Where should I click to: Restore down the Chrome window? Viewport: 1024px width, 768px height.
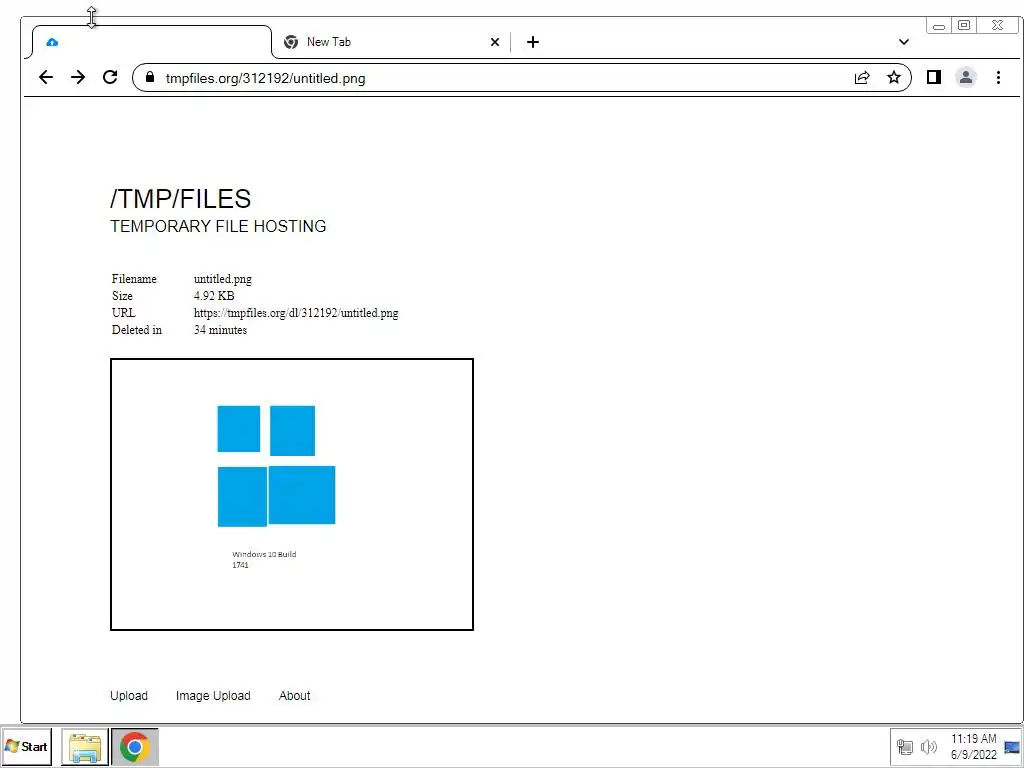[964, 25]
